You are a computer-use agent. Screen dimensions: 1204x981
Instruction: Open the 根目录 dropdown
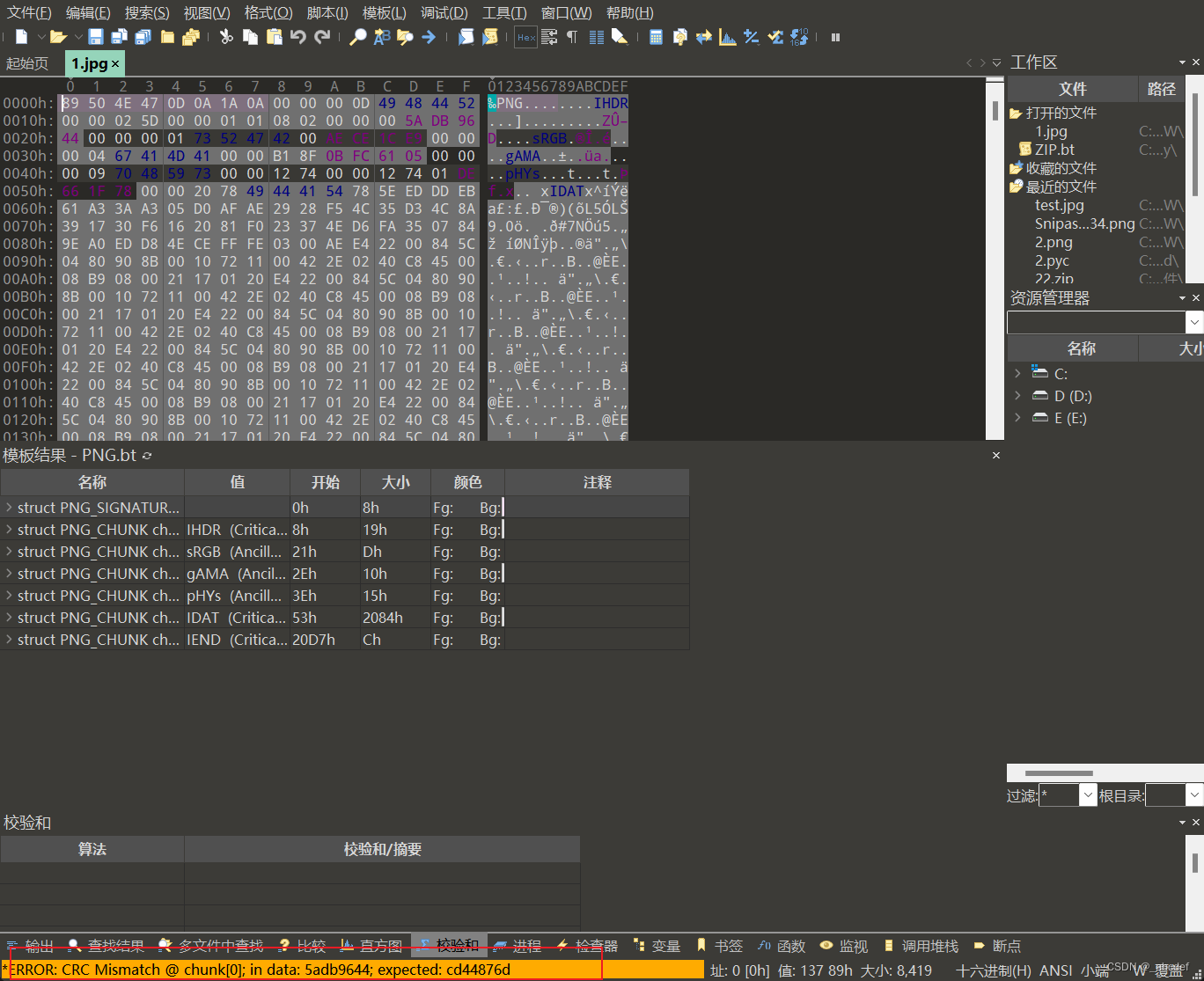[1194, 795]
